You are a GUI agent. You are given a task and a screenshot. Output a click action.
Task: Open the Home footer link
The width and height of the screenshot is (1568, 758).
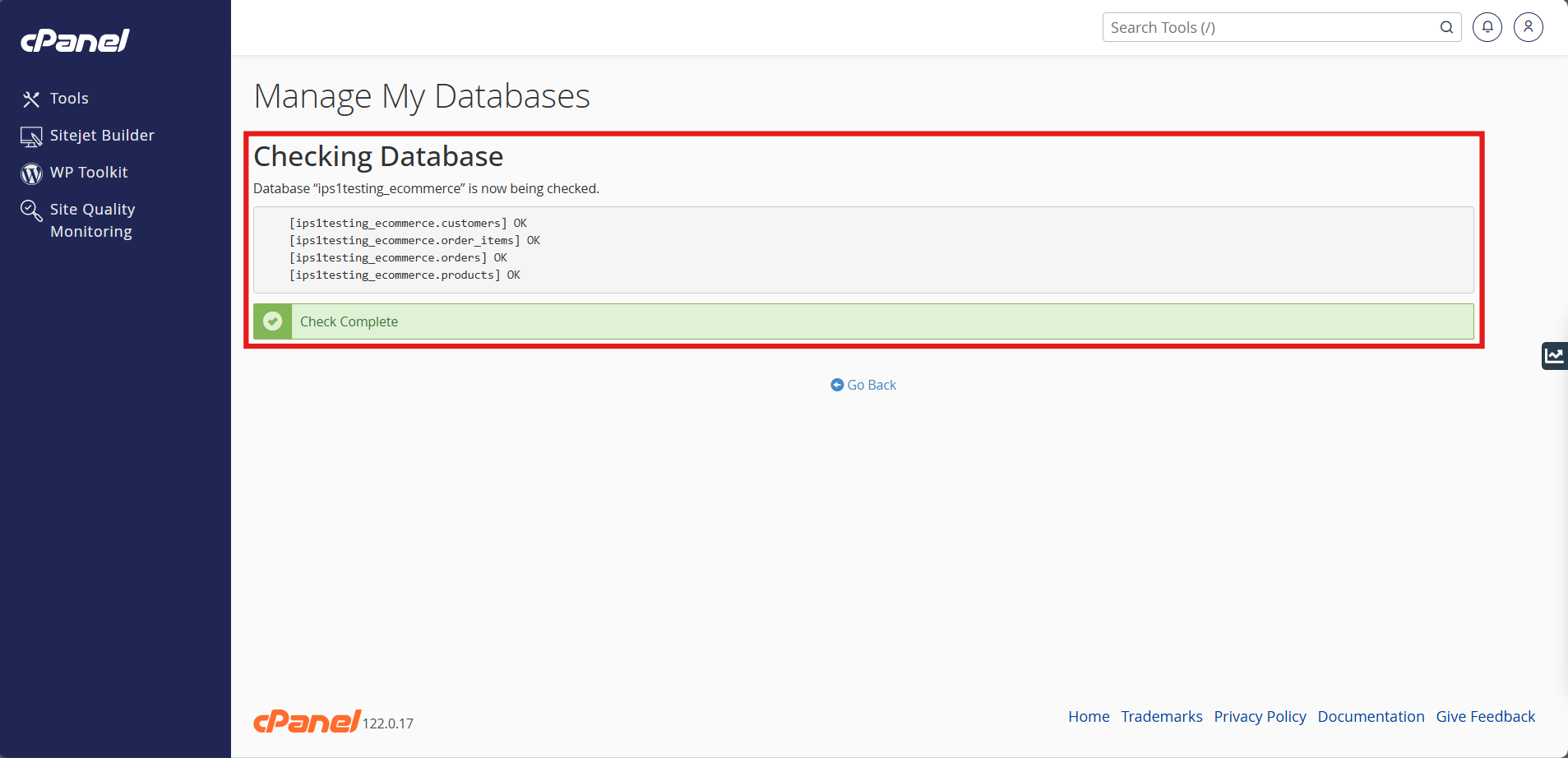pos(1089,717)
